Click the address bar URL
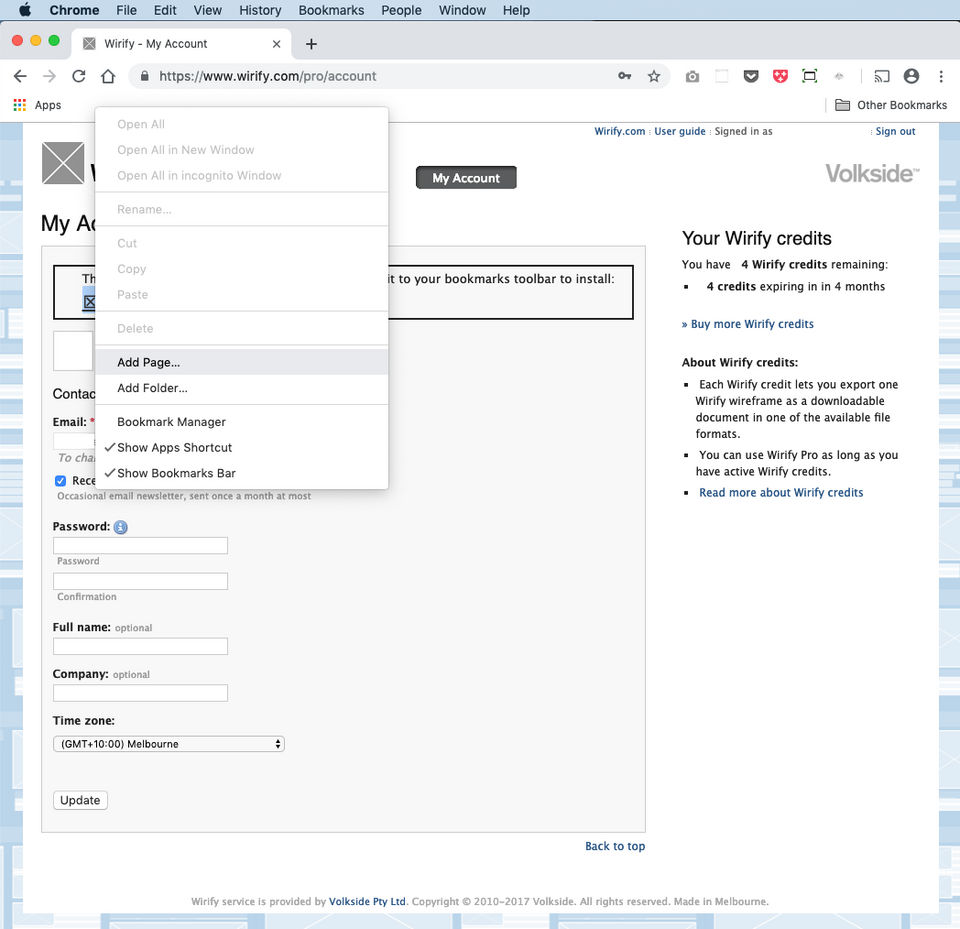The width and height of the screenshot is (960, 929). tap(268, 76)
